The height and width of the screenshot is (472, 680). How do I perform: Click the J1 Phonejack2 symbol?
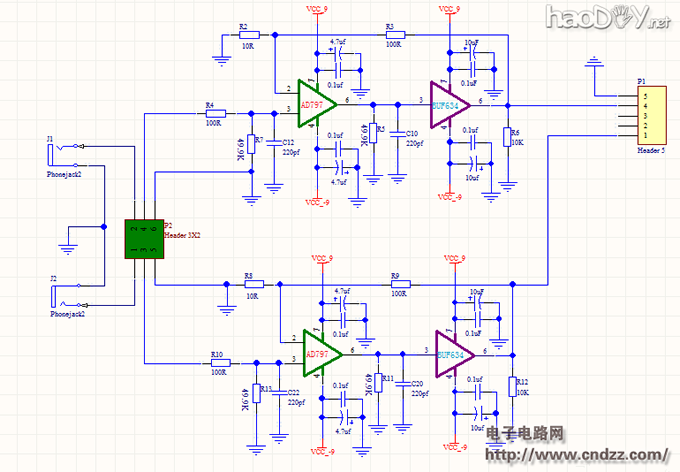(x=62, y=153)
